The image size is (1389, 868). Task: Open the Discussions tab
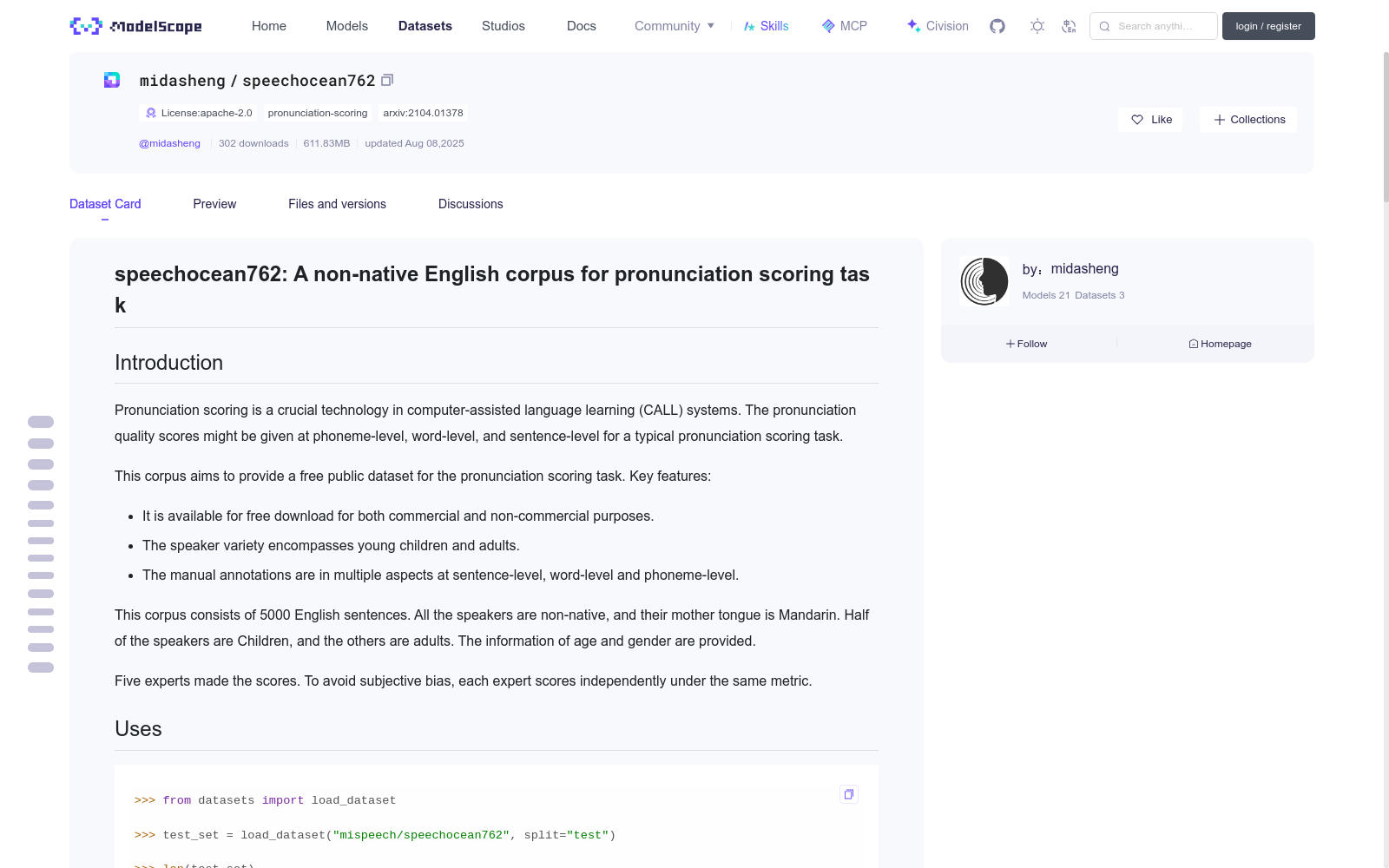click(x=471, y=204)
